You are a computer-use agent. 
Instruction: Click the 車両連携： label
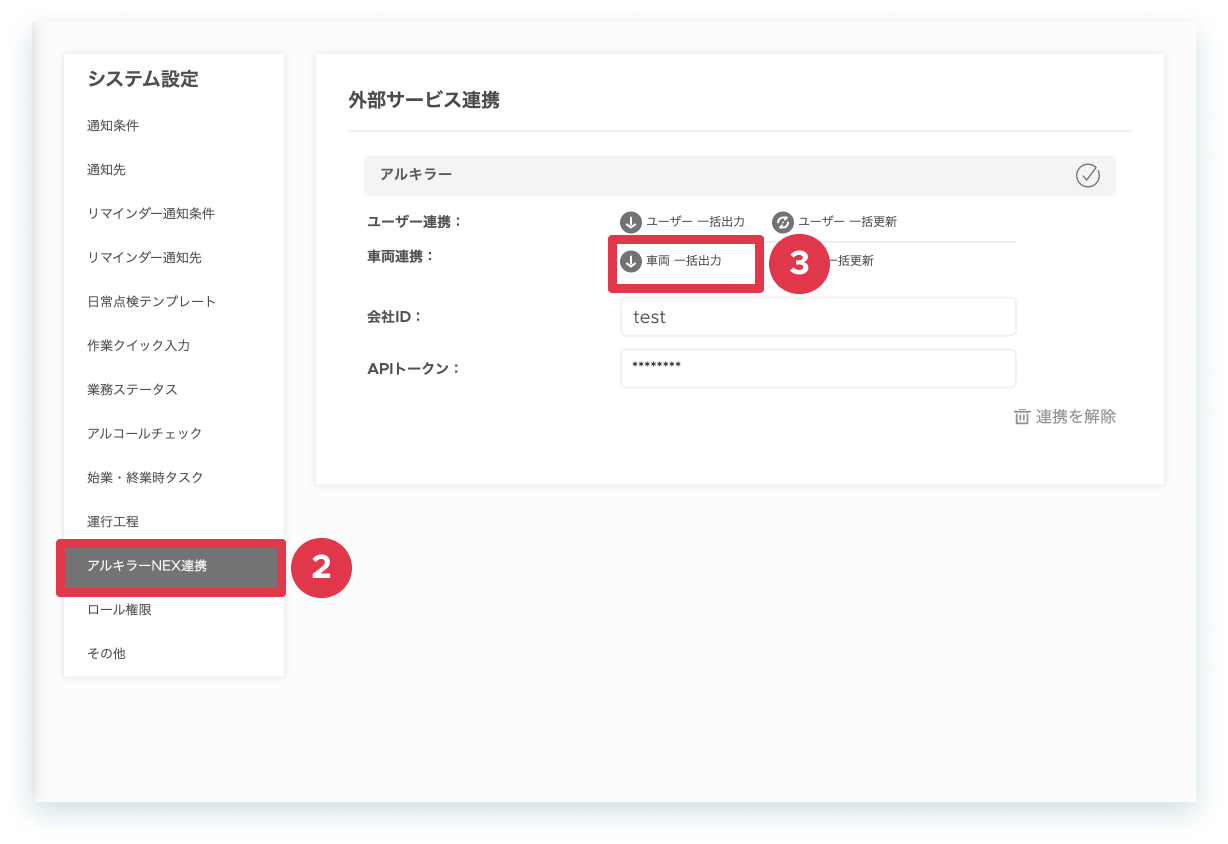(402, 256)
